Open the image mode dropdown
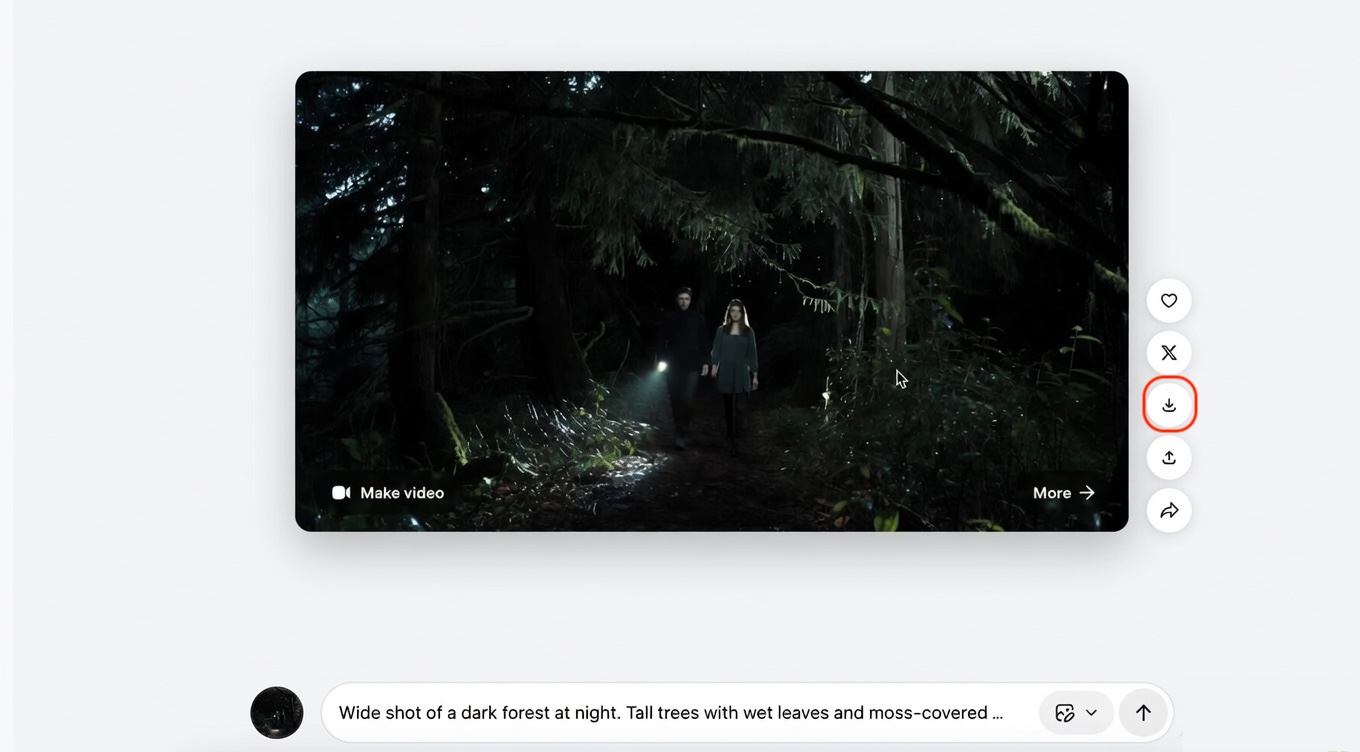Screen dimensions: 1360x752 1076,713
